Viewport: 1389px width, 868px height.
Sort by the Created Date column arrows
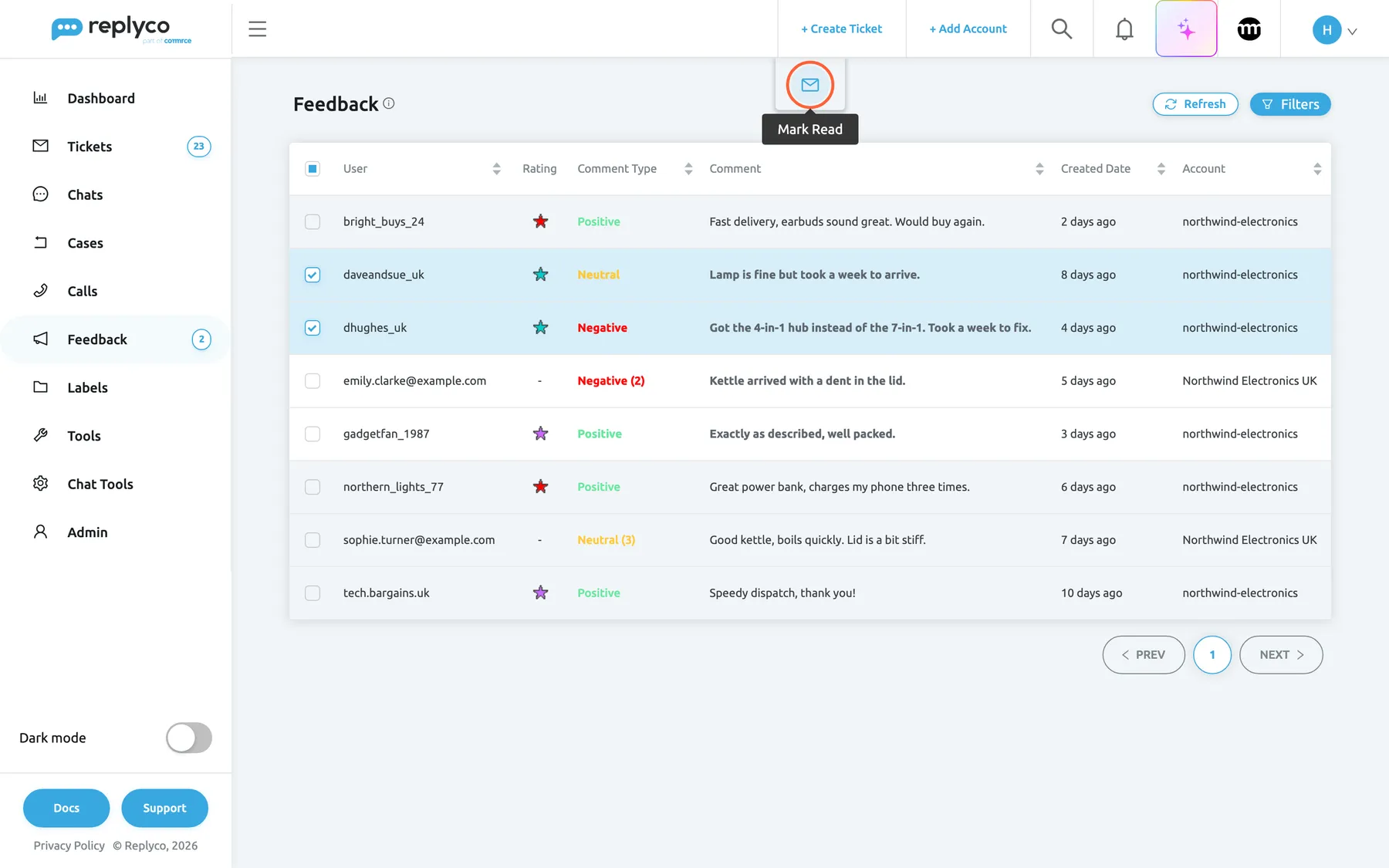point(1161,169)
